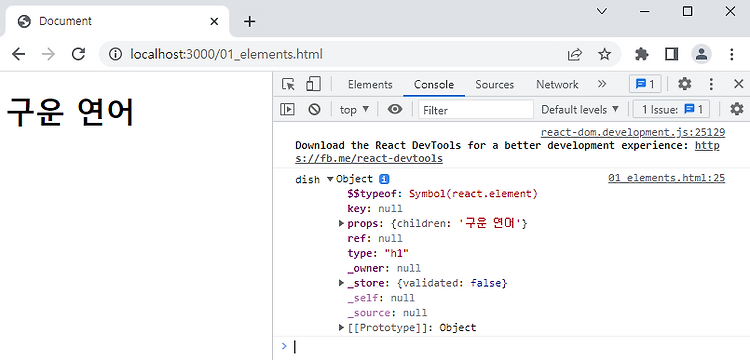This screenshot has height=360, width=750.
Task: Open the react-dom.development.js:25129 source link
Action: tap(633, 132)
